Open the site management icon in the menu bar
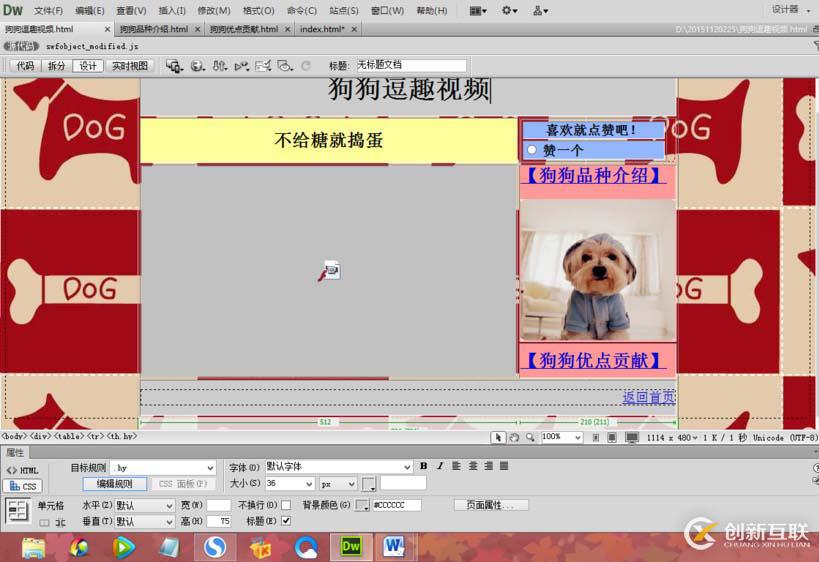Viewport: 819px width, 562px height. (x=540, y=10)
